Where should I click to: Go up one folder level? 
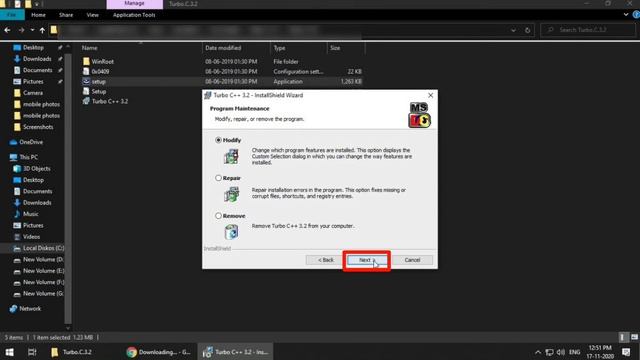pyautogui.click(x=42, y=30)
